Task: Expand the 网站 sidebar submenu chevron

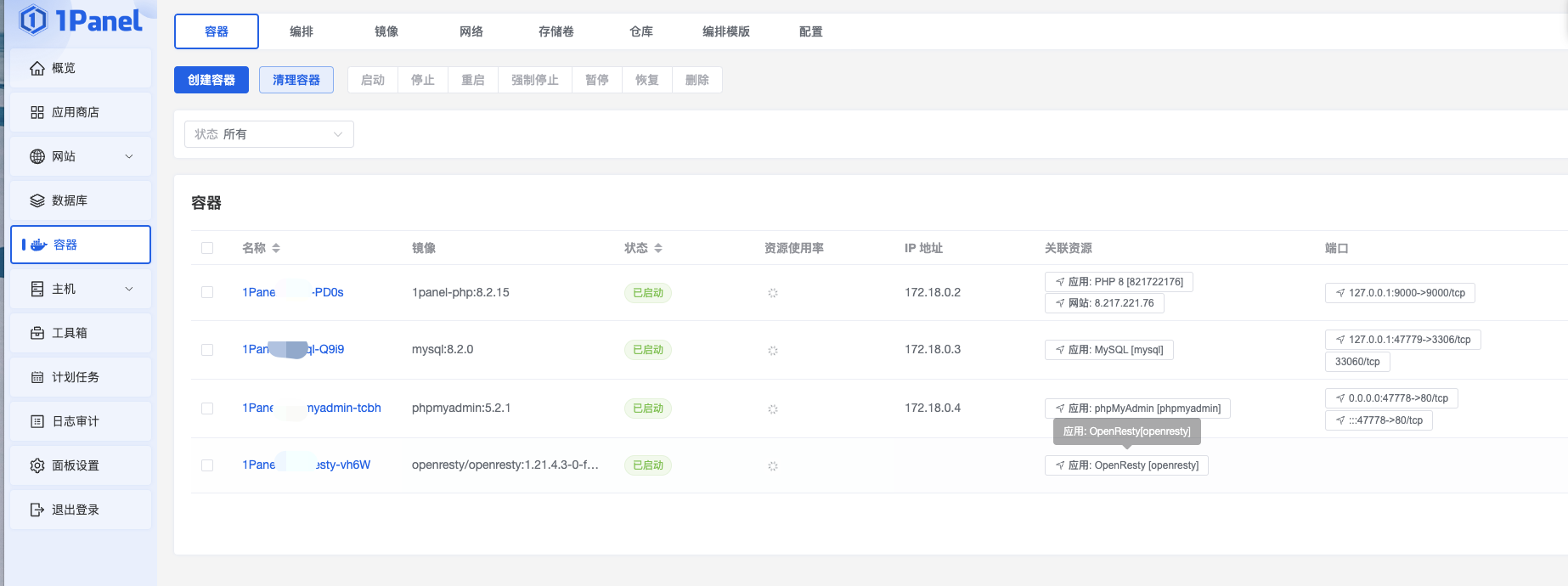Action: tap(129, 156)
